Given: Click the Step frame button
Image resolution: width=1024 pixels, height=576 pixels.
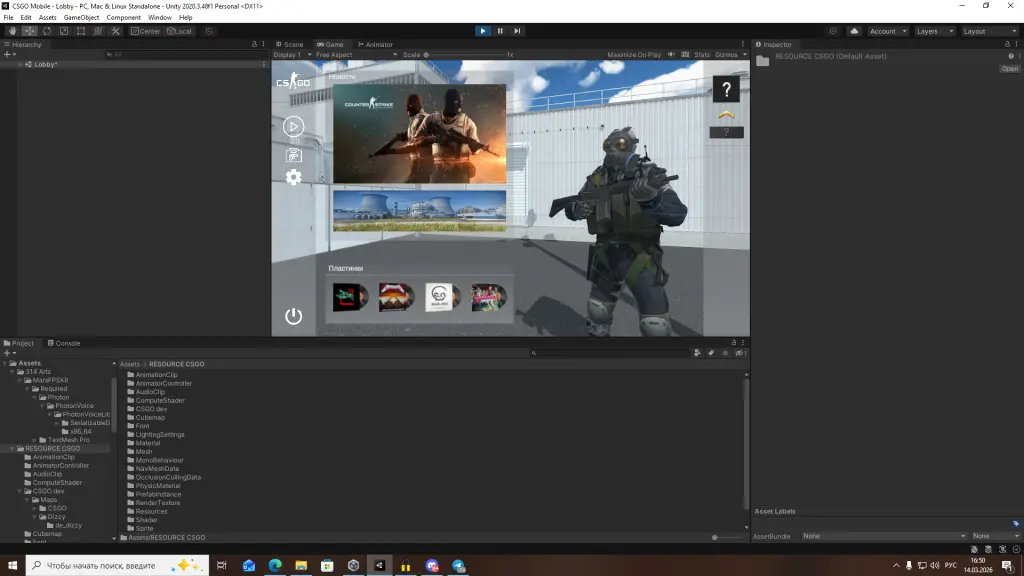Looking at the screenshot, I should click(517, 31).
